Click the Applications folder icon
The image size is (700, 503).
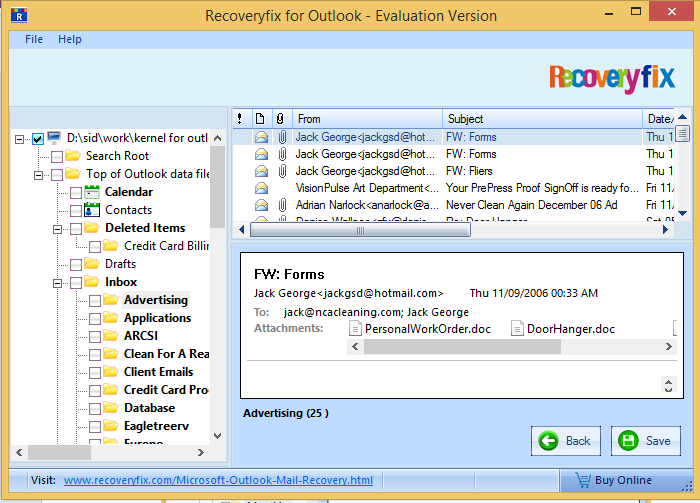[111, 318]
